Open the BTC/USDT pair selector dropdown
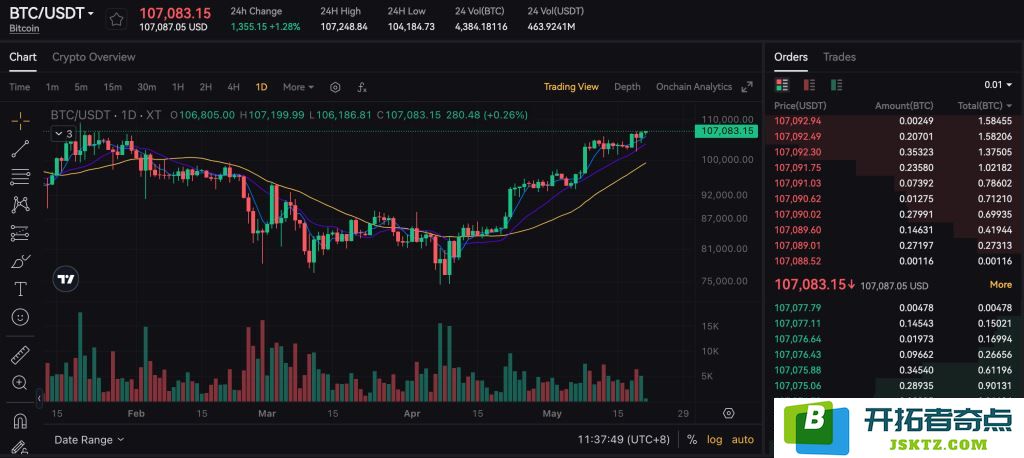 pyautogui.click(x=51, y=13)
